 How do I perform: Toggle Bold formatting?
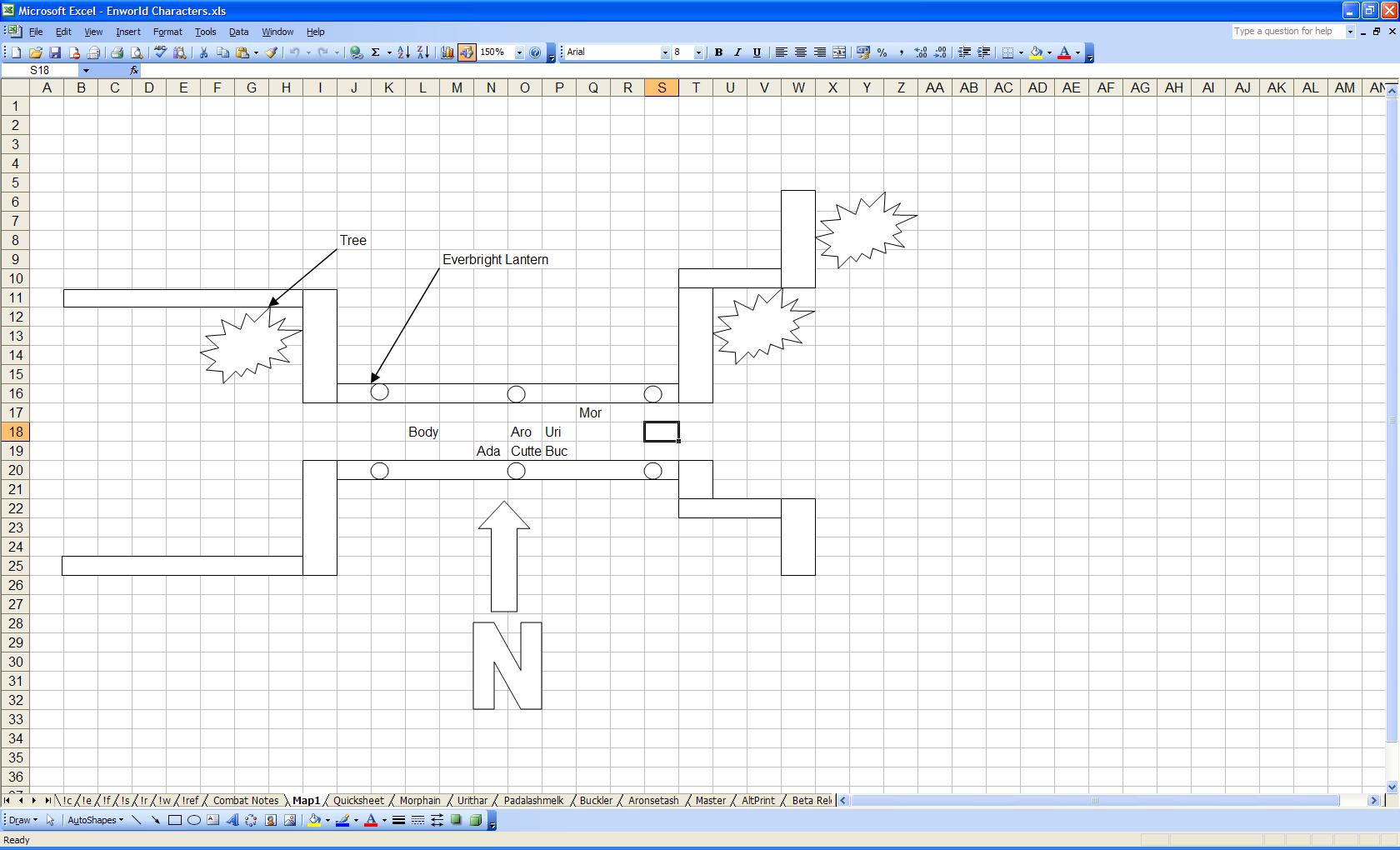718,52
